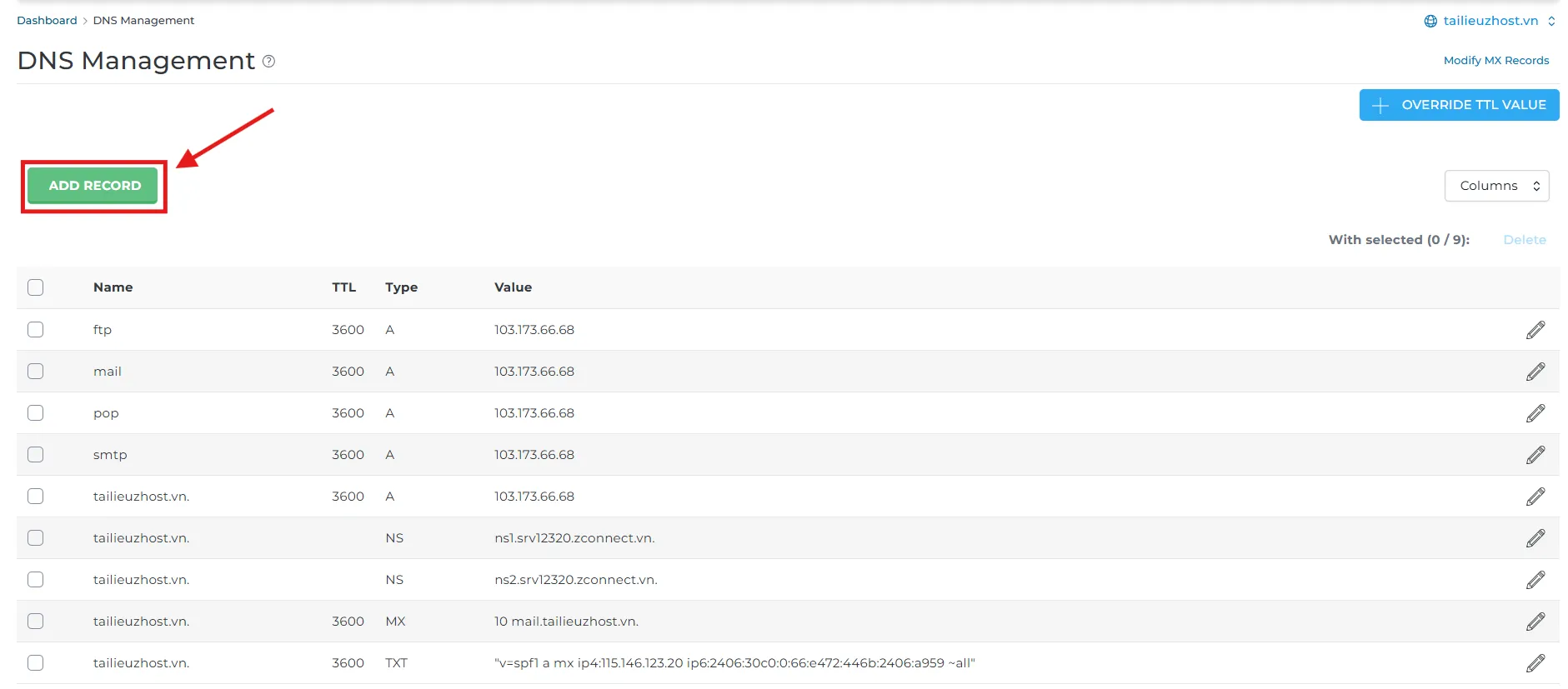Go to Dashboard breadcrumb link
This screenshot has width=1568, height=689.
click(x=47, y=21)
